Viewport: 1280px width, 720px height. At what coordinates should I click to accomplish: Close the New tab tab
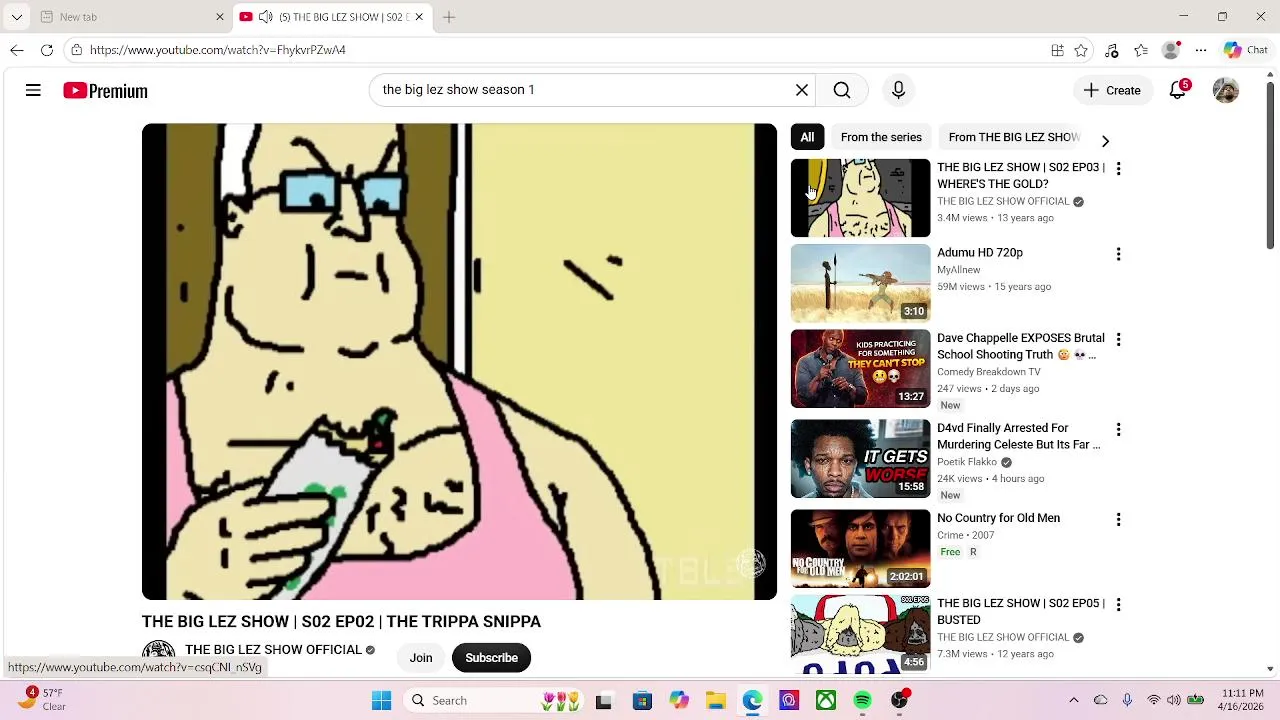pos(220,17)
